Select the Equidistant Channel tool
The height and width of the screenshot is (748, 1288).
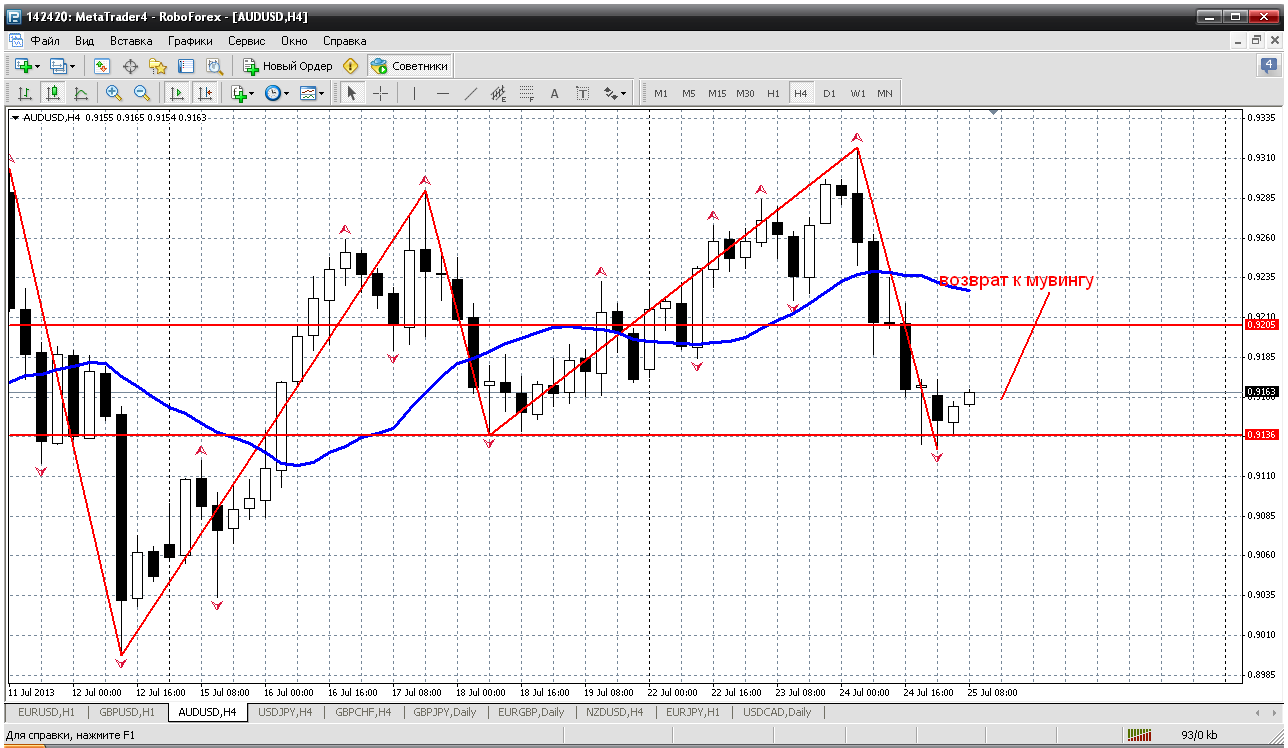tap(499, 93)
